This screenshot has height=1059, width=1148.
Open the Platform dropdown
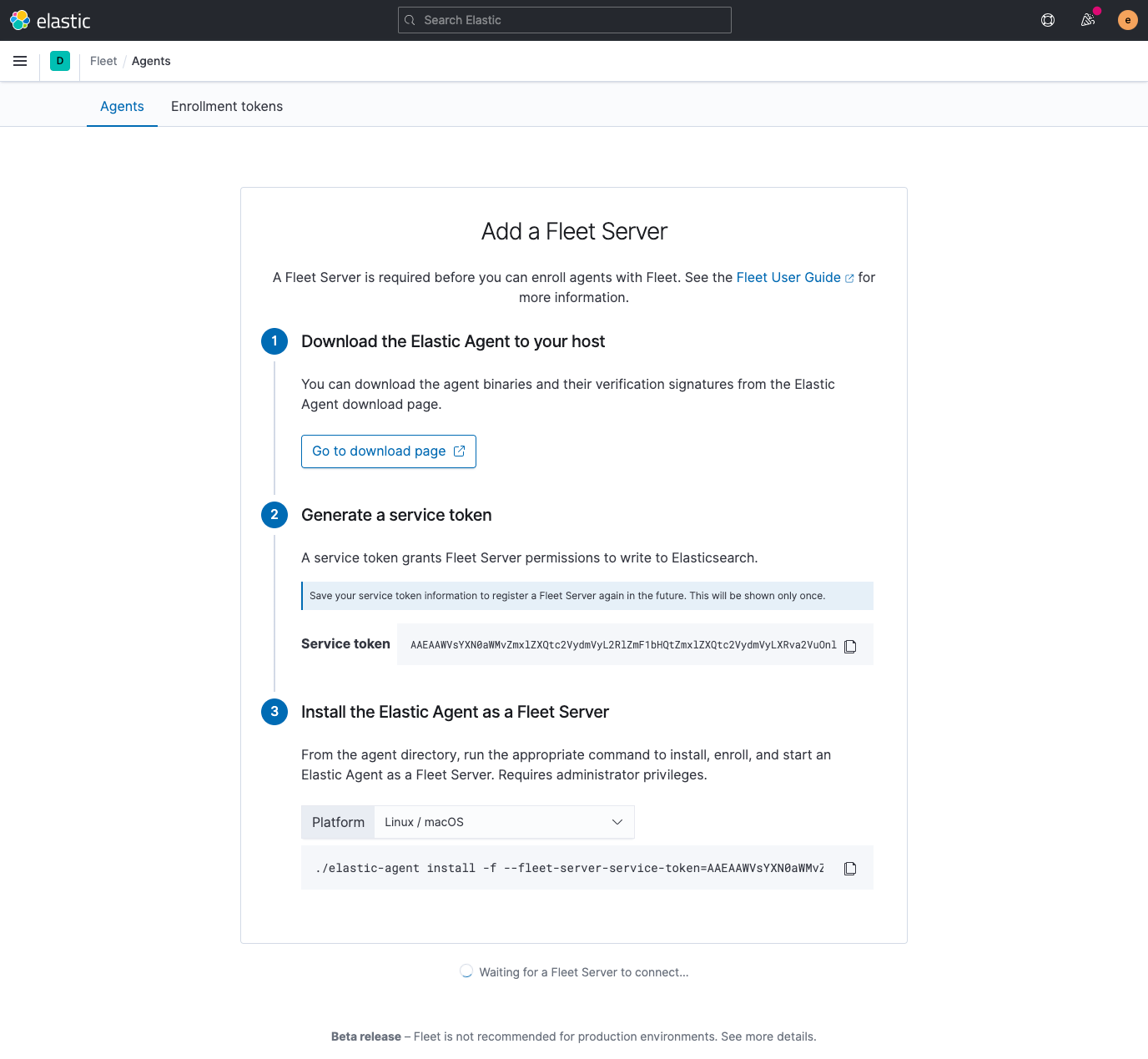[x=505, y=822]
